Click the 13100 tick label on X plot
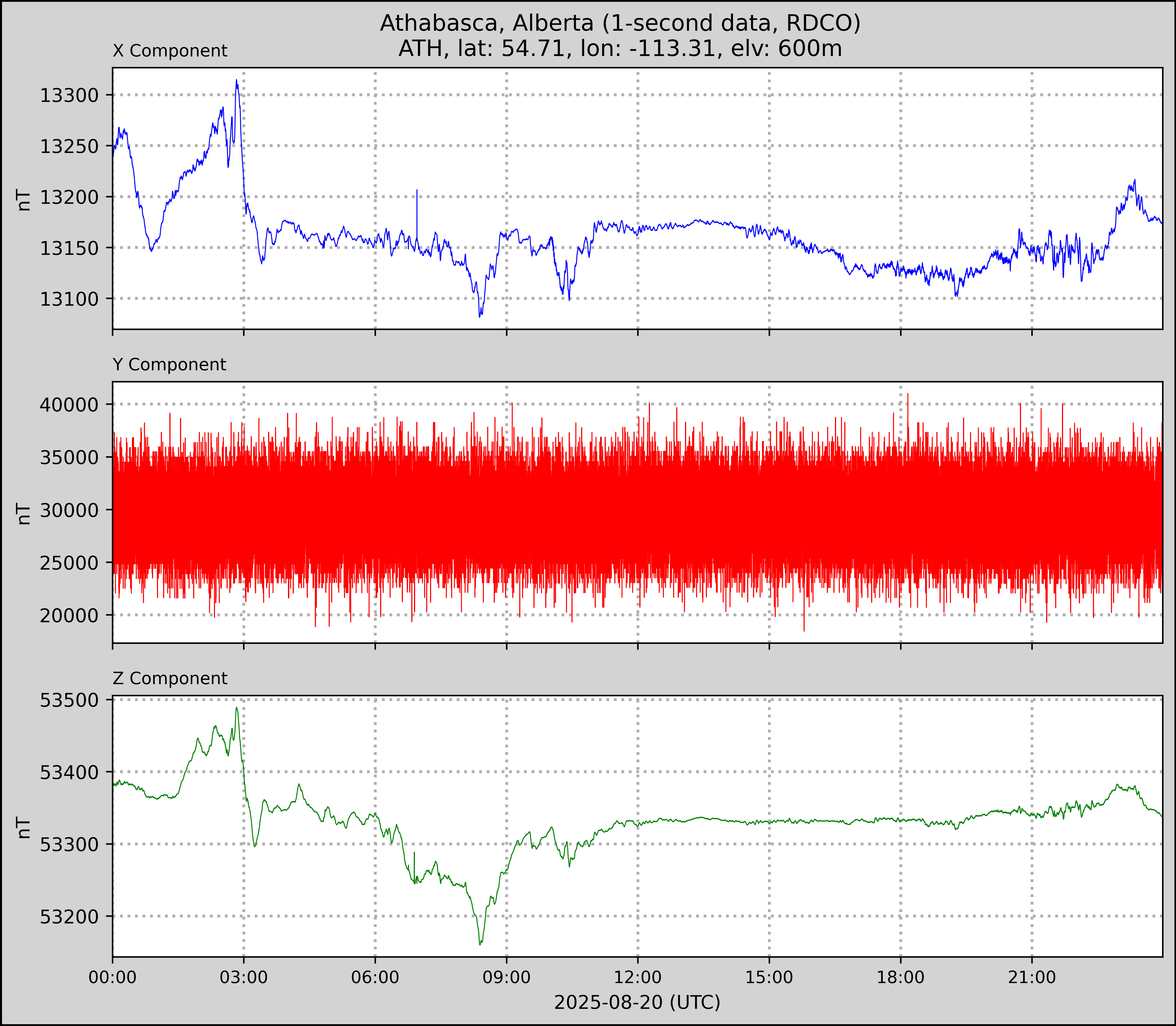Viewport: 1176px width, 1026px height. tap(69, 299)
